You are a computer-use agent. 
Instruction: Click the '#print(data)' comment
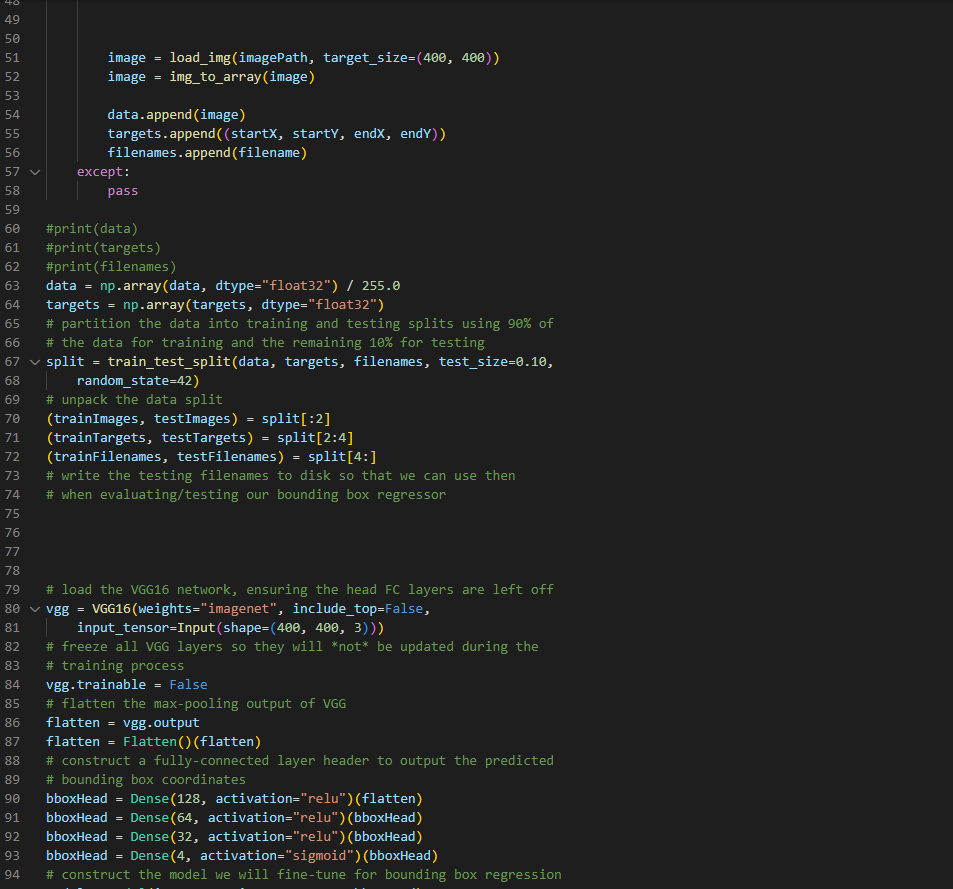92,228
